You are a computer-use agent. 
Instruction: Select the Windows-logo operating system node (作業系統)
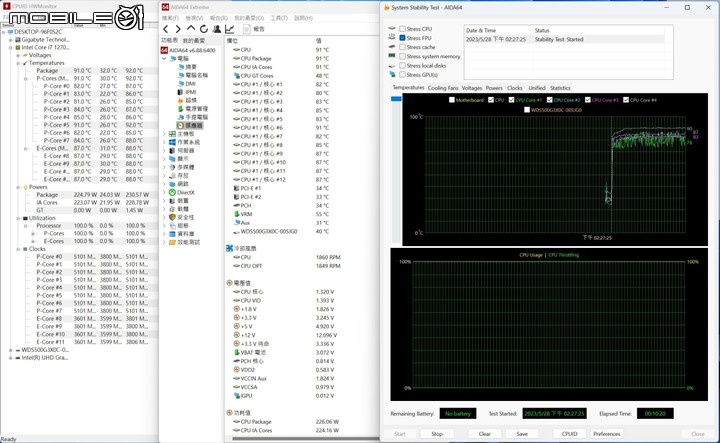[x=184, y=142]
